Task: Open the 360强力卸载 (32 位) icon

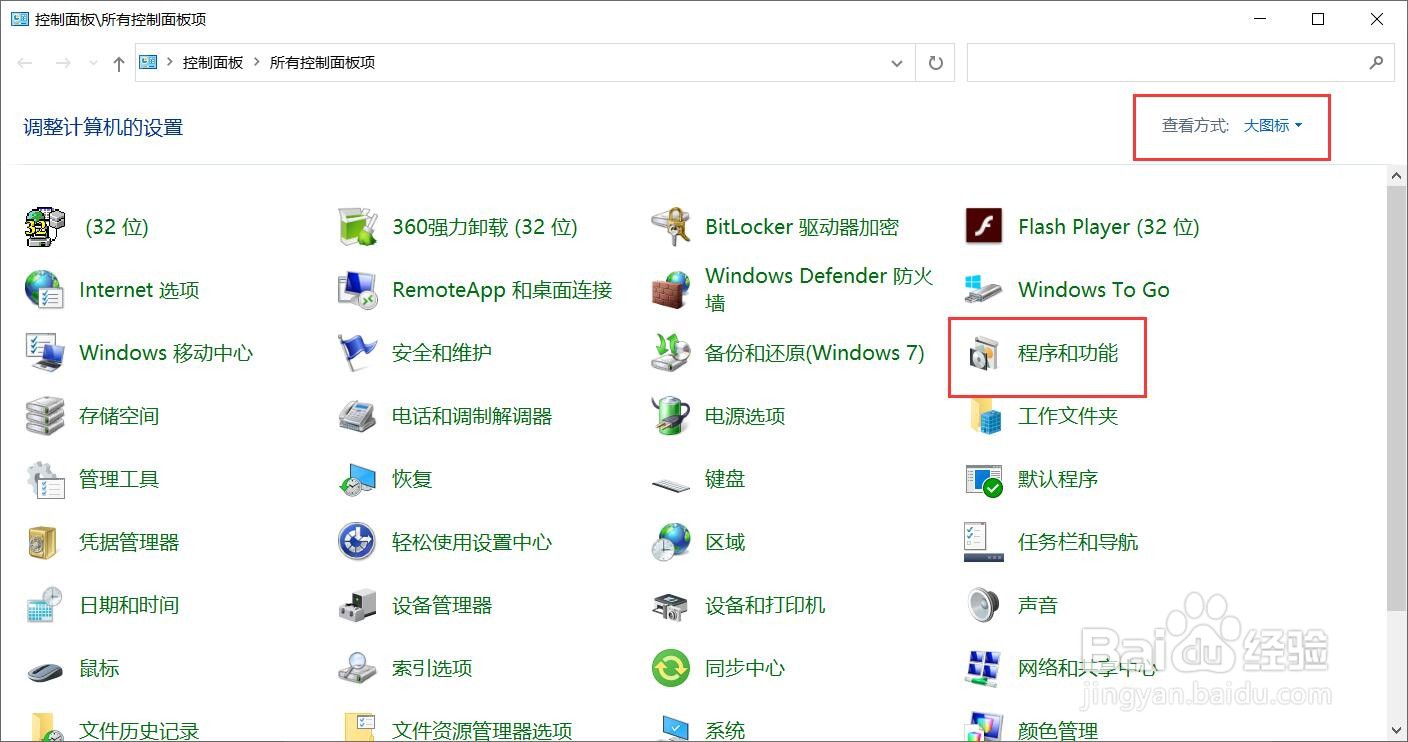Action: pyautogui.click(x=357, y=227)
